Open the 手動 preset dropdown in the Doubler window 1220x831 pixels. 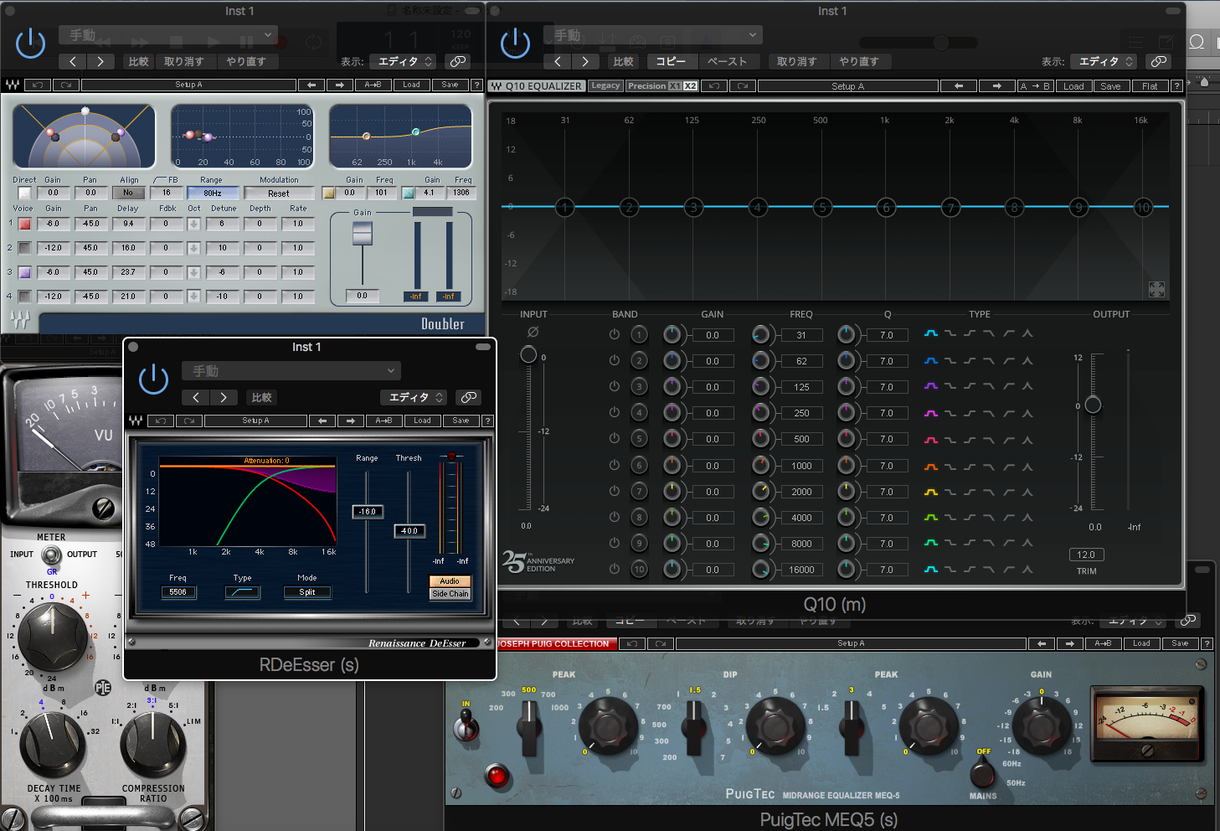tap(168, 35)
